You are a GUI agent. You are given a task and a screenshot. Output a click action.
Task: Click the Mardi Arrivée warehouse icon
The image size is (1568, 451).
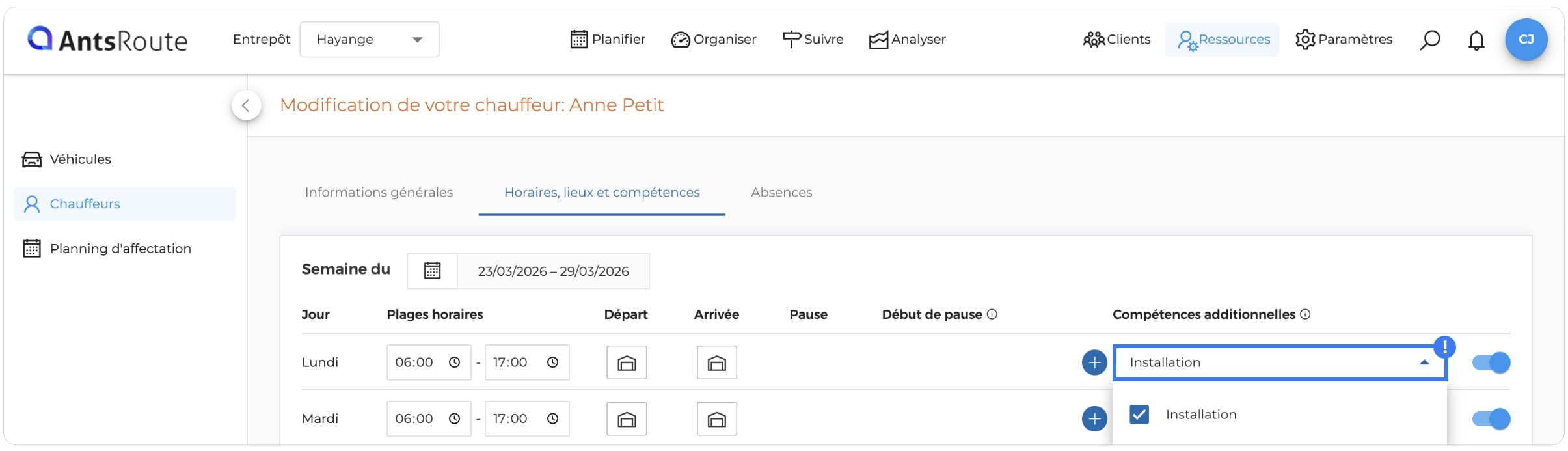[717, 419]
